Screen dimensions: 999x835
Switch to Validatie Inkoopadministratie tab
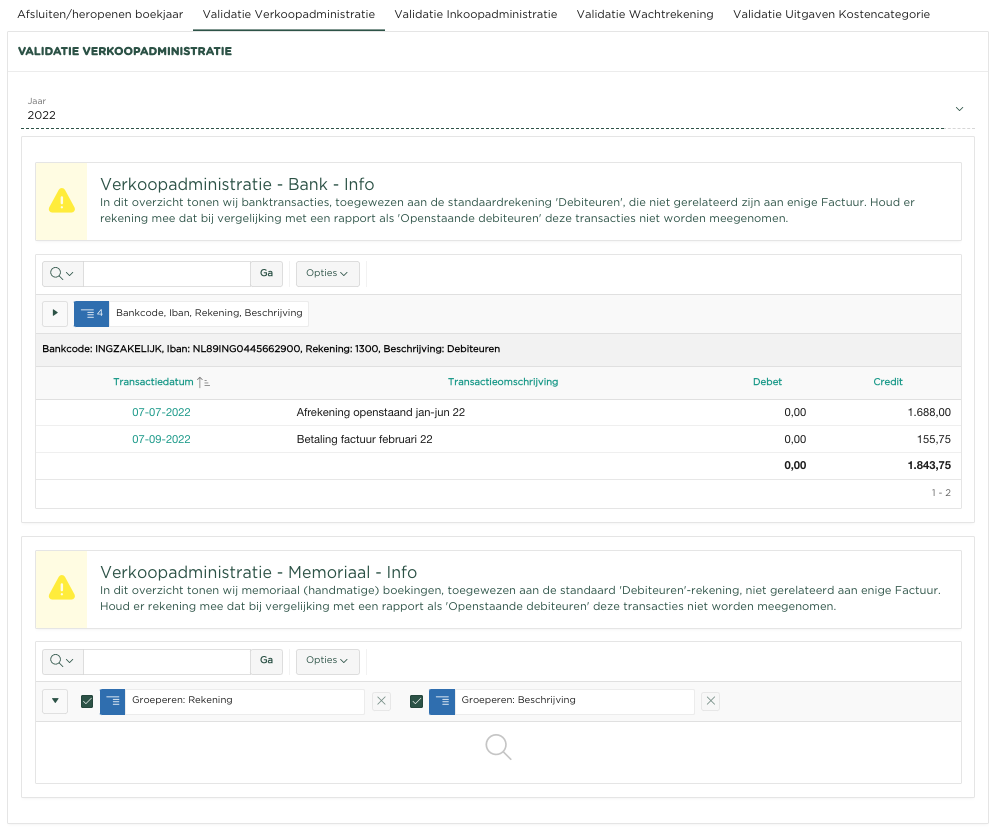(475, 15)
